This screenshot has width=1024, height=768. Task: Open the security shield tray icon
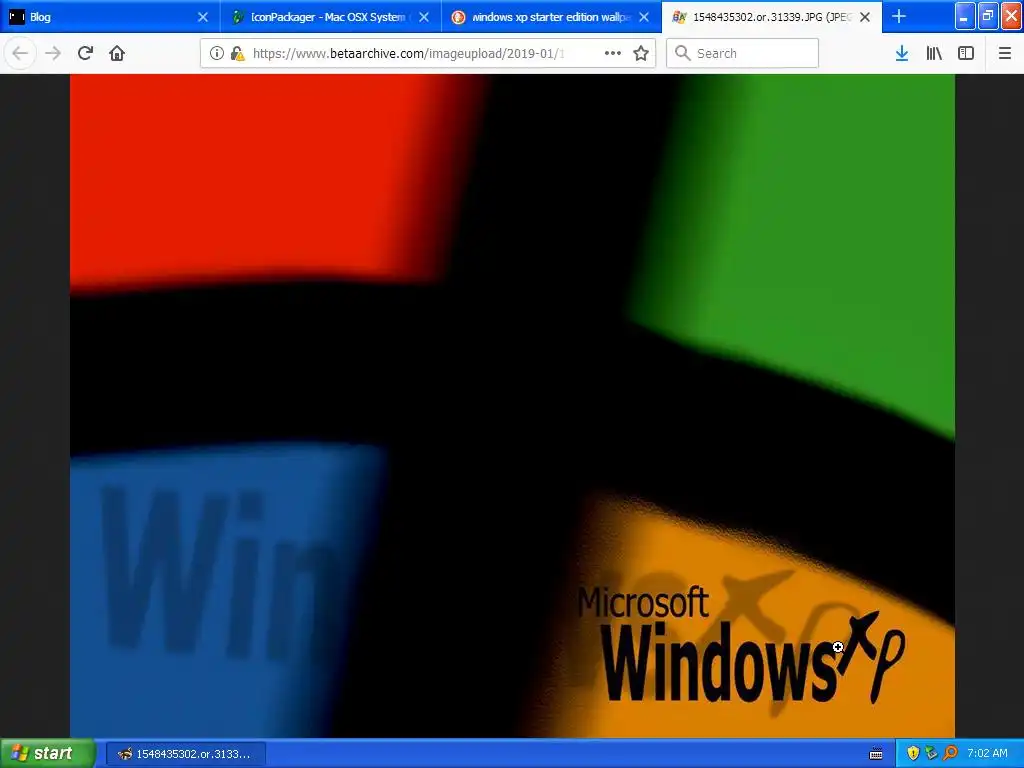pos(913,754)
